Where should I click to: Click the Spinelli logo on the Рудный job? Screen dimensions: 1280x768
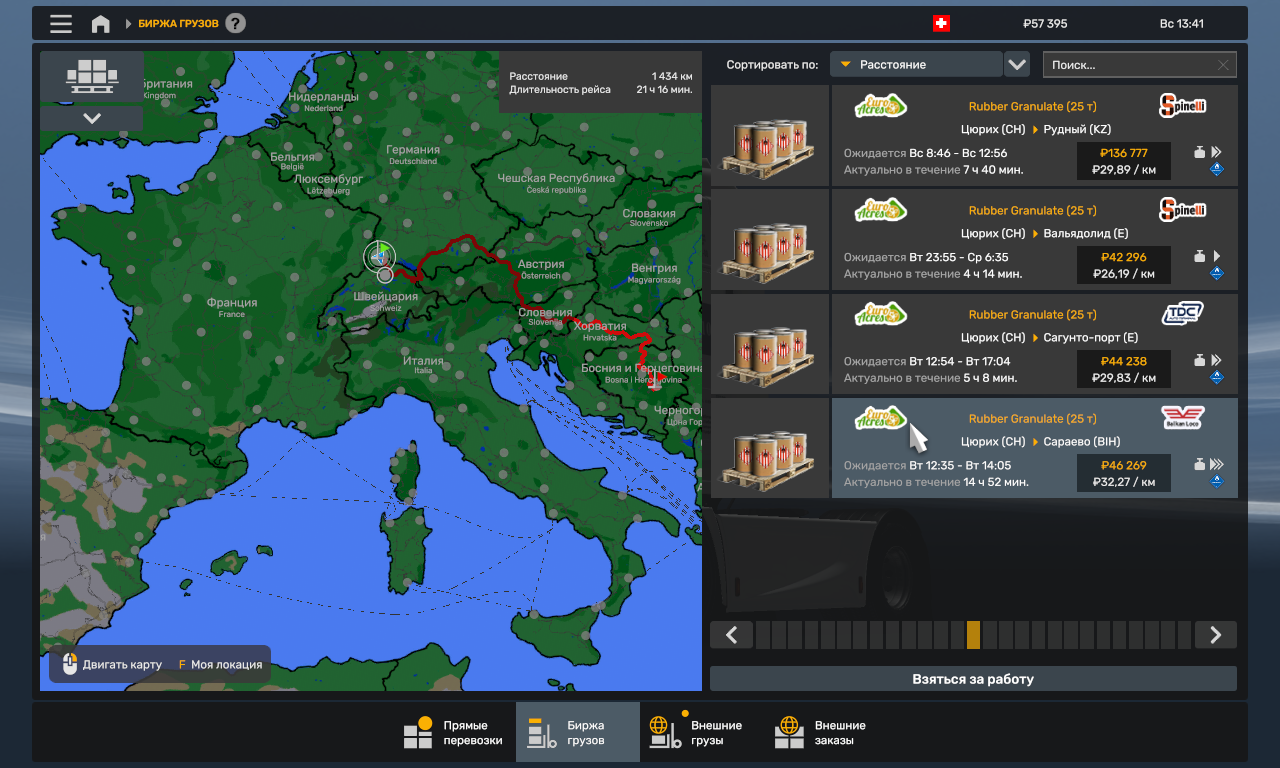(1182, 105)
